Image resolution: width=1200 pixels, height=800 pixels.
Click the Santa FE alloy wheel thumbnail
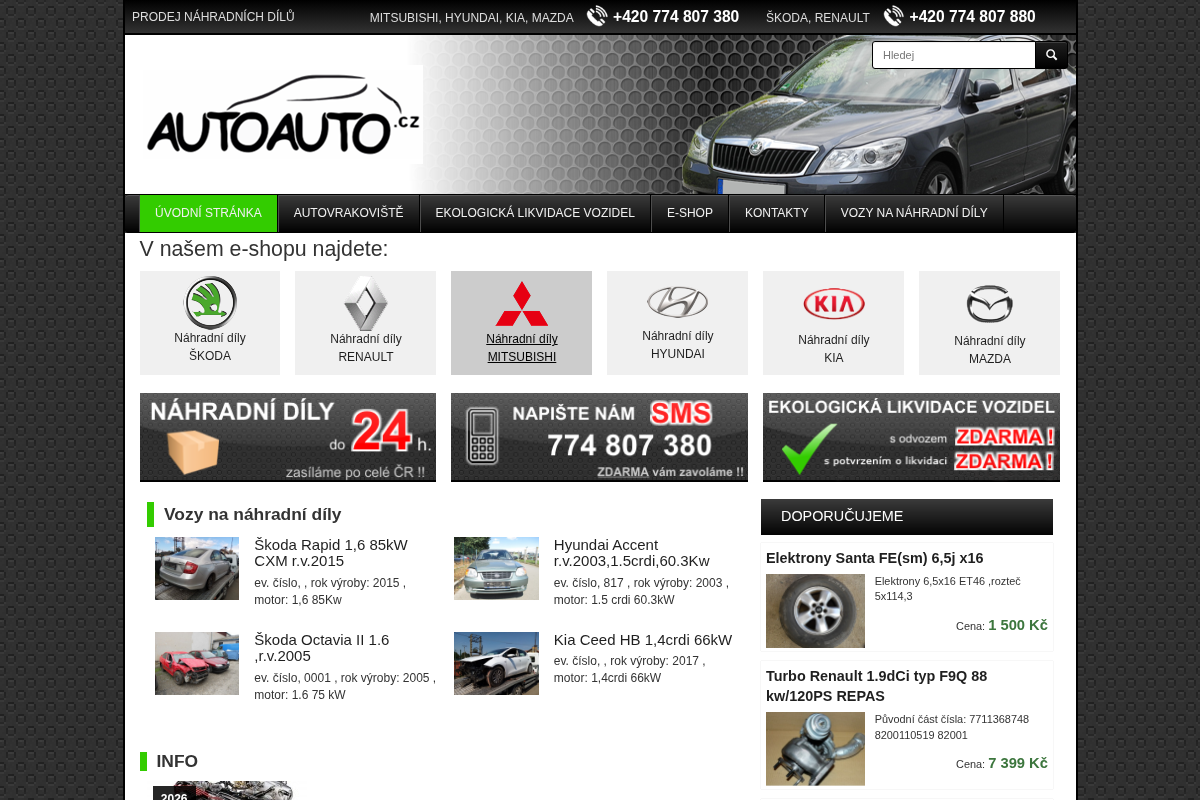click(x=815, y=611)
